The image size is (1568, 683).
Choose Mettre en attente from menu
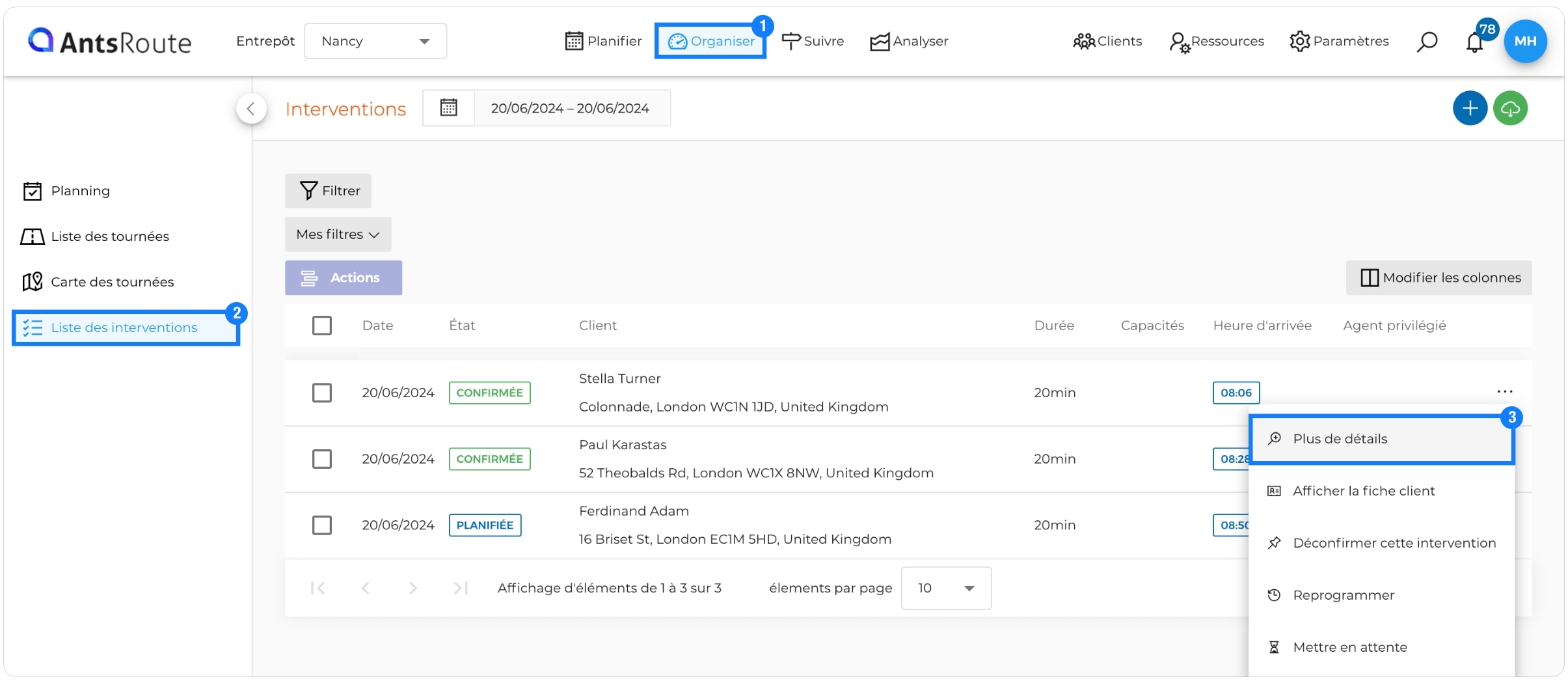click(1382, 647)
